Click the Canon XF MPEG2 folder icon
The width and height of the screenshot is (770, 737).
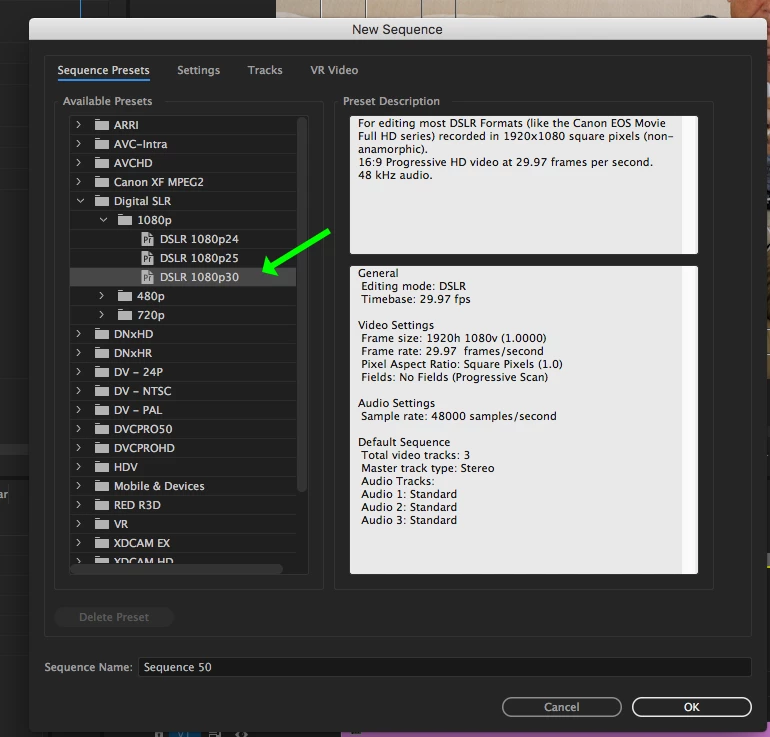point(102,182)
